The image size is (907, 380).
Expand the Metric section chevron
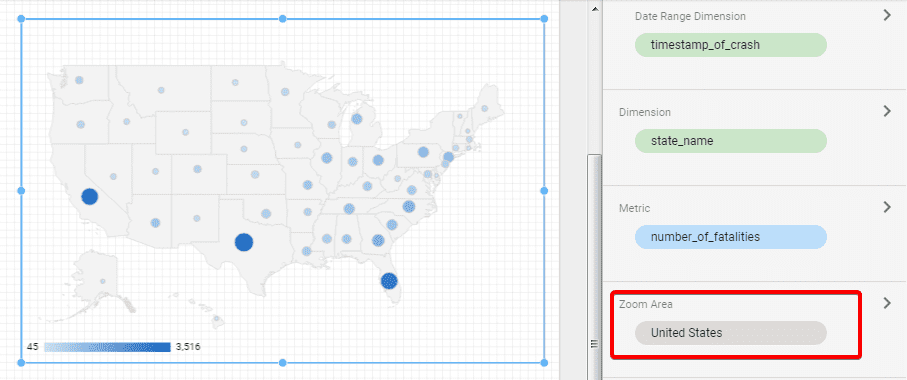tap(887, 207)
